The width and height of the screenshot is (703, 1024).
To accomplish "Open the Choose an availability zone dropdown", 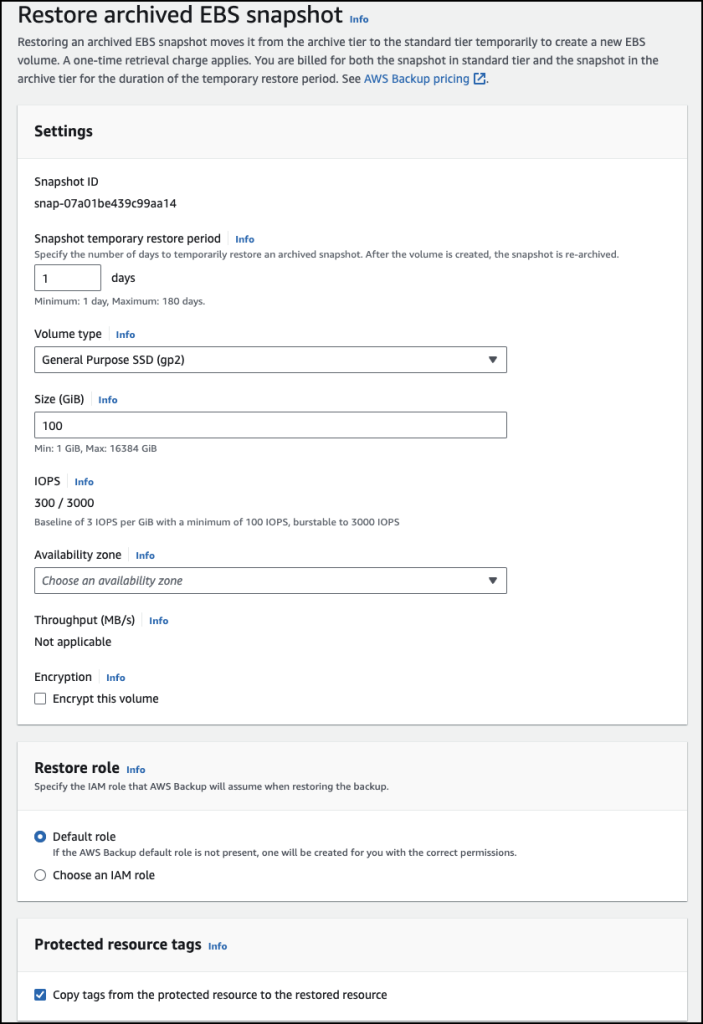I will (270, 580).
